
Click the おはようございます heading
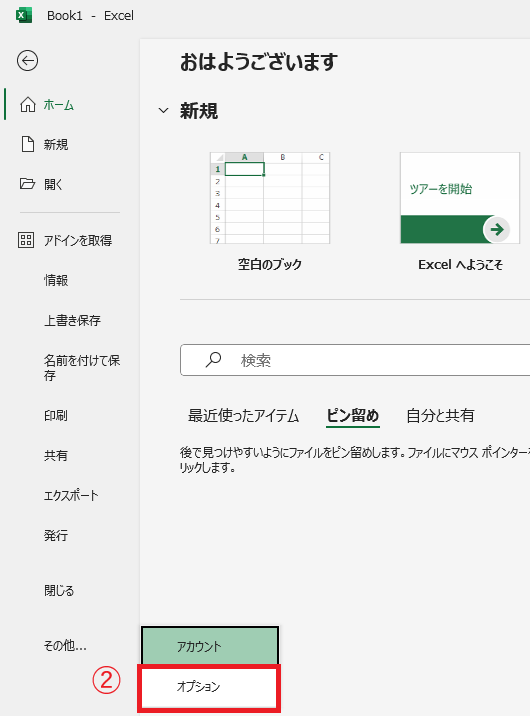pos(259,62)
